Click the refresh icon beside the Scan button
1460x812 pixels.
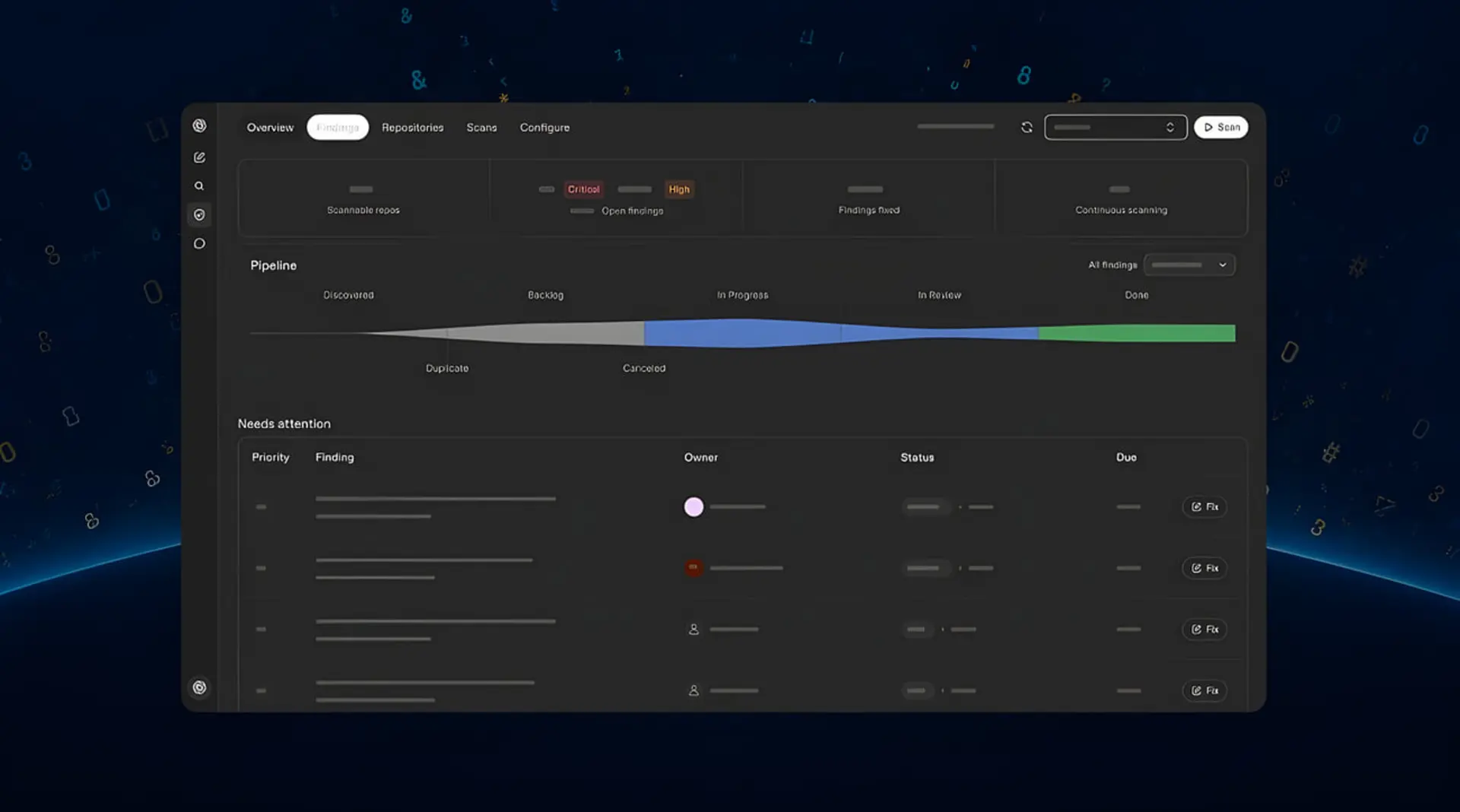click(1027, 127)
